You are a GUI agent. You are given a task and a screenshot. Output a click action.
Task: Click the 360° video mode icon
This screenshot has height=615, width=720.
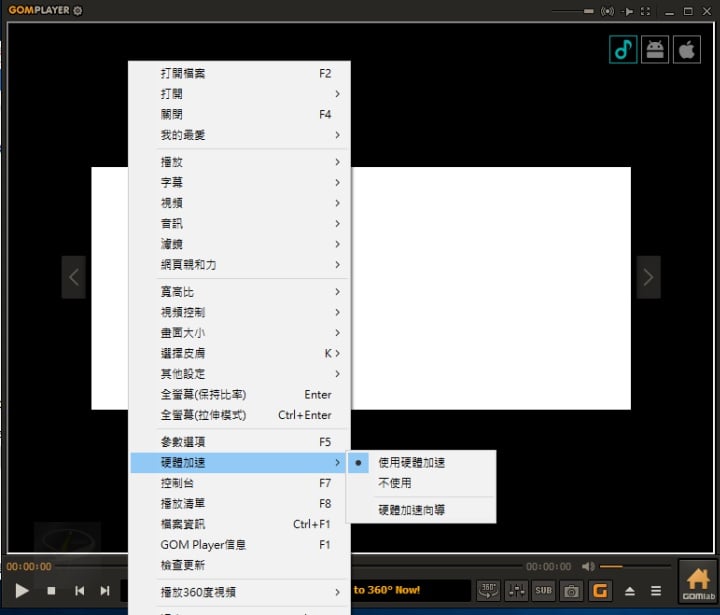pyautogui.click(x=487, y=590)
